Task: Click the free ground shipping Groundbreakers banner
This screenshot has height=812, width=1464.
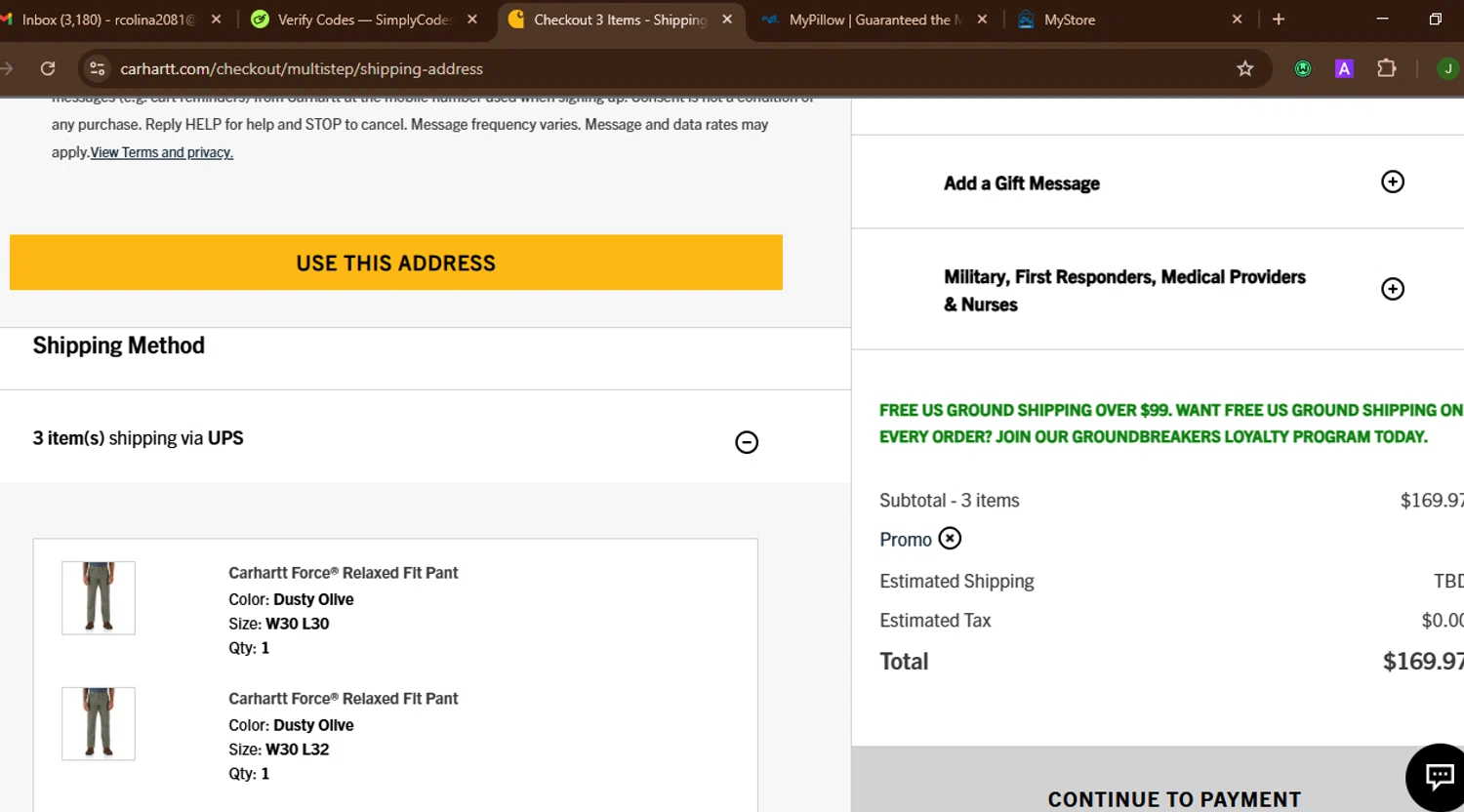Action: 1171,424
